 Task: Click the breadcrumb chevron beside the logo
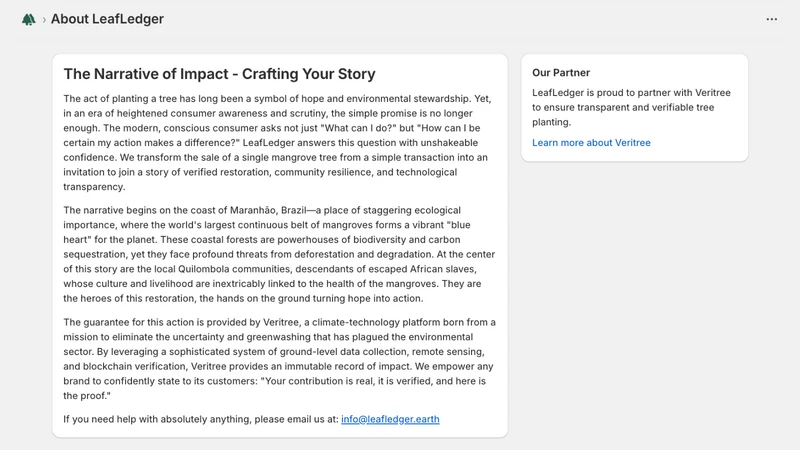click(44, 19)
